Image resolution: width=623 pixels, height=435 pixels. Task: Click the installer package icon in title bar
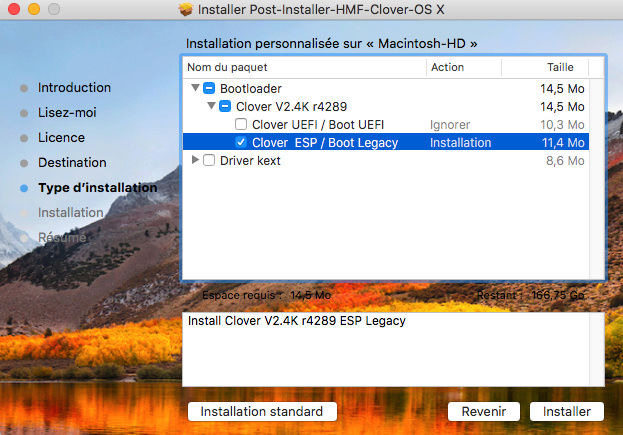click(185, 9)
